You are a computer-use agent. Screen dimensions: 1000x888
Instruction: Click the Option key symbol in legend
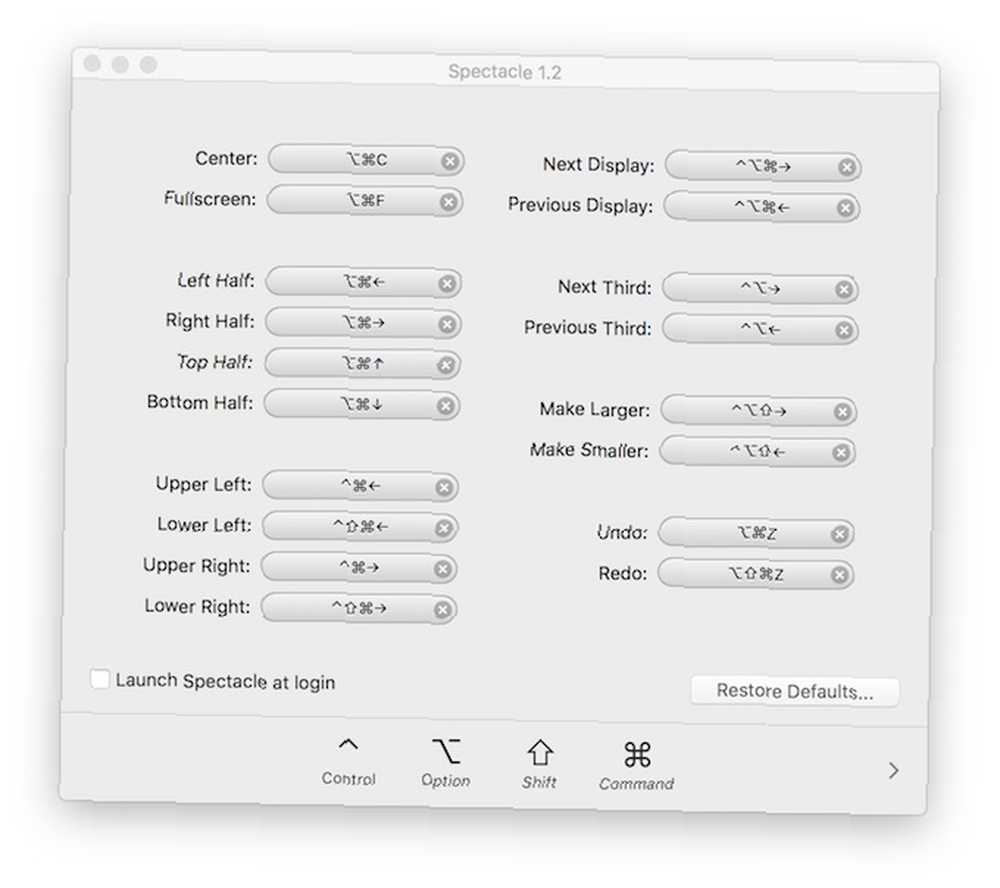pos(446,751)
